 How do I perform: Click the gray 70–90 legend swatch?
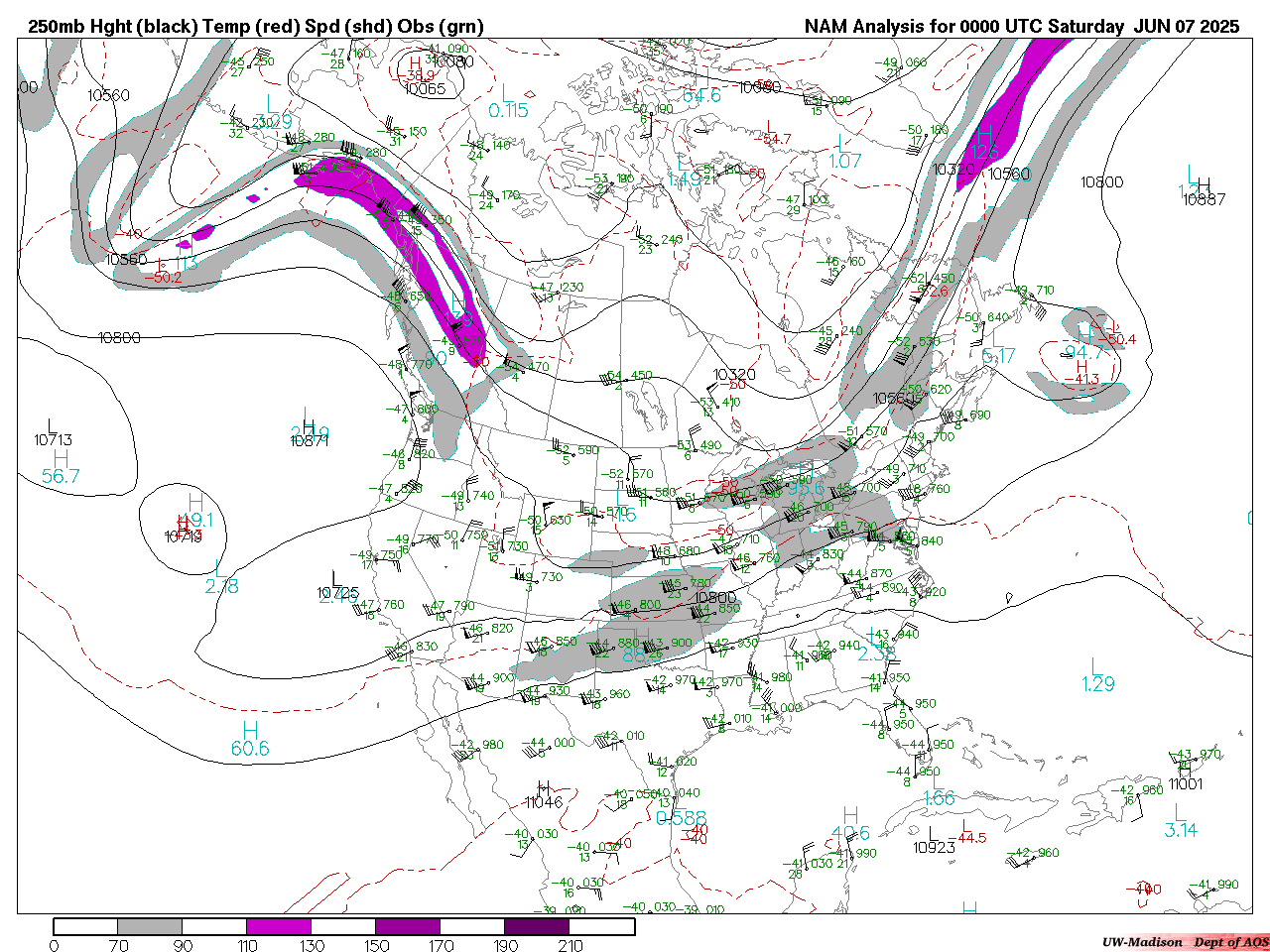point(150,927)
